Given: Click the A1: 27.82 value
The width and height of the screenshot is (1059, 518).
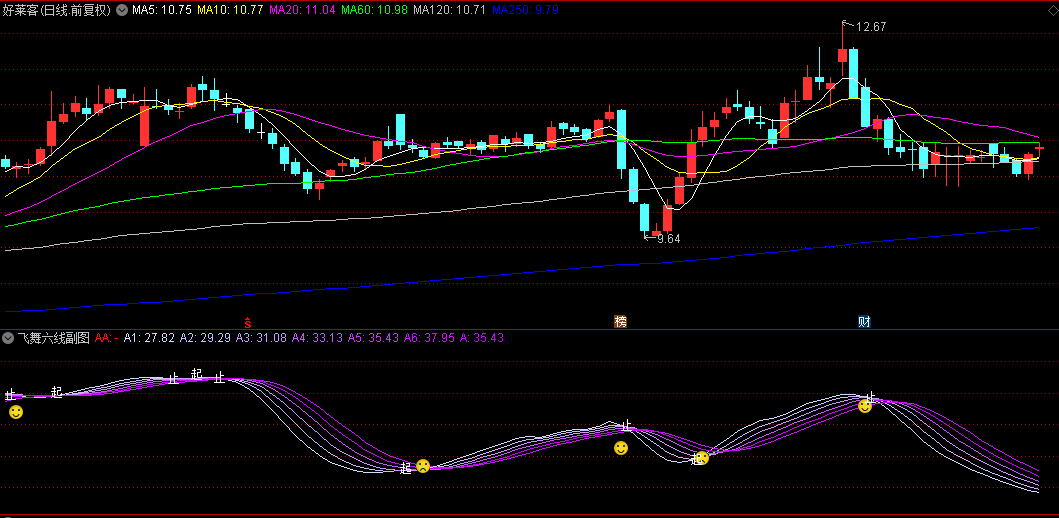Looking at the screenshot, I should pyautogui.click(x=149, y=338).
